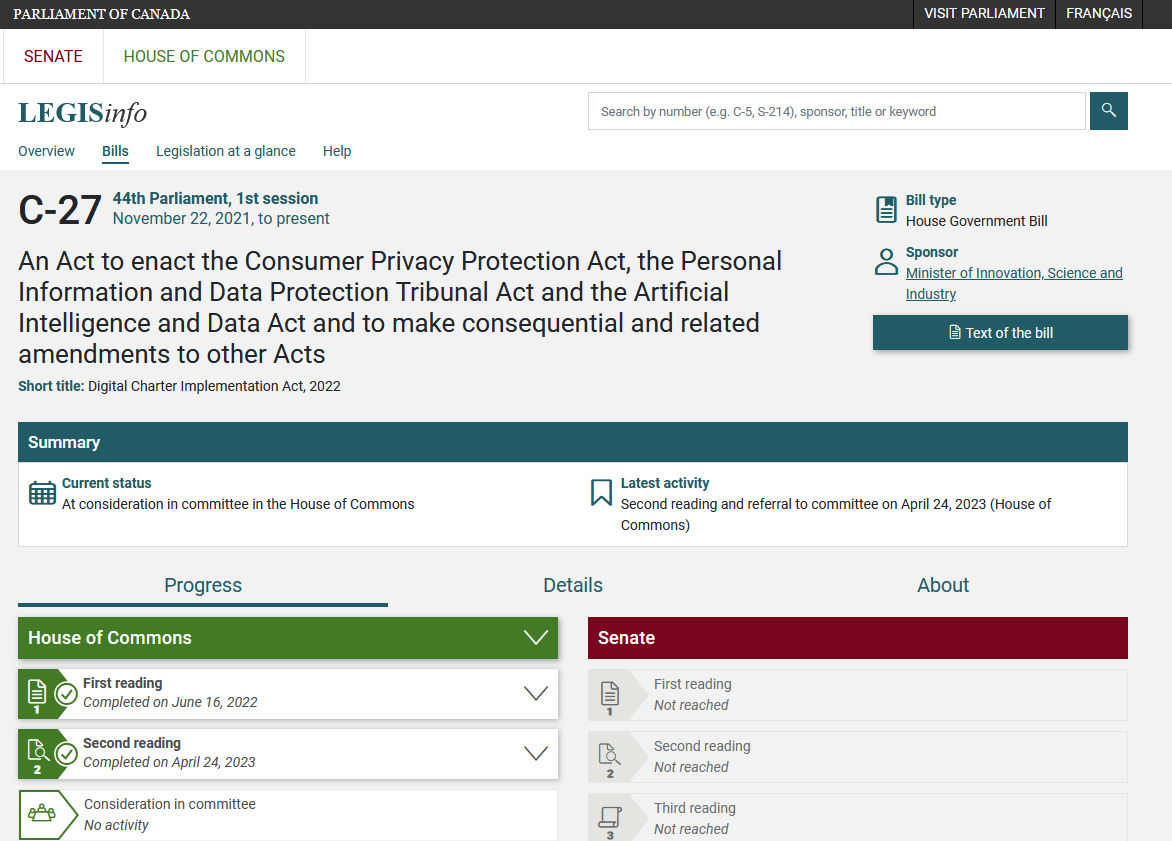This screenshot has height=841, width=1172.
Task: Expand the House Second reading details
Action: (x=536, y=753)
